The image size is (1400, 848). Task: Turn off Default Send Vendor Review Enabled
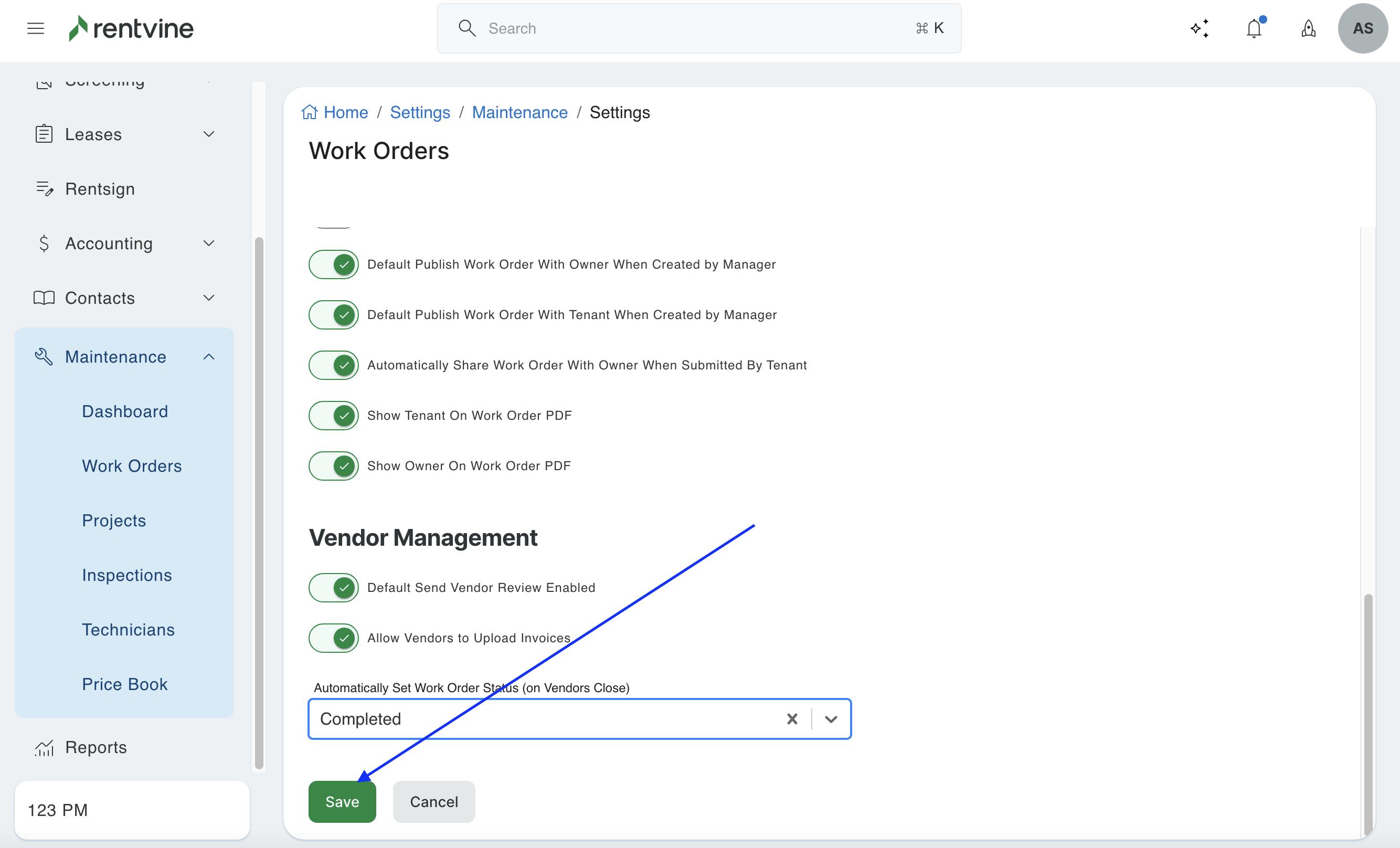(x=334, y=587)
